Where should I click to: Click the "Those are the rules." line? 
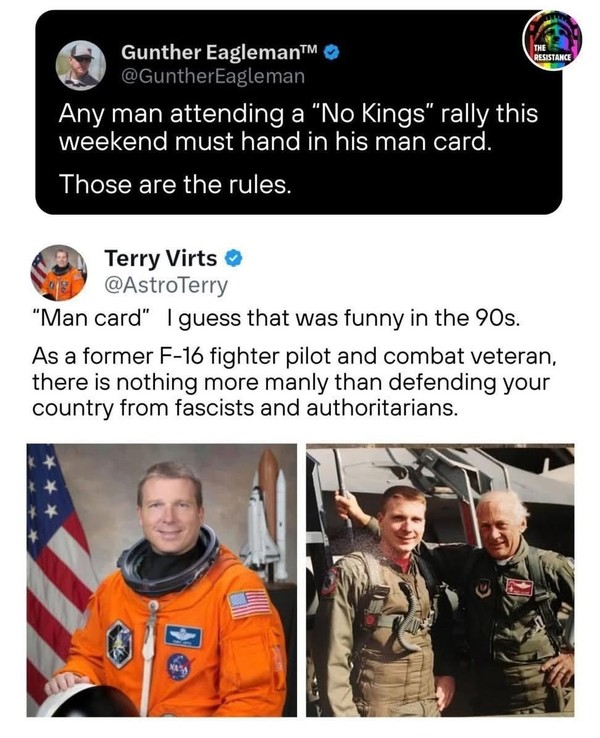(173, 184)
